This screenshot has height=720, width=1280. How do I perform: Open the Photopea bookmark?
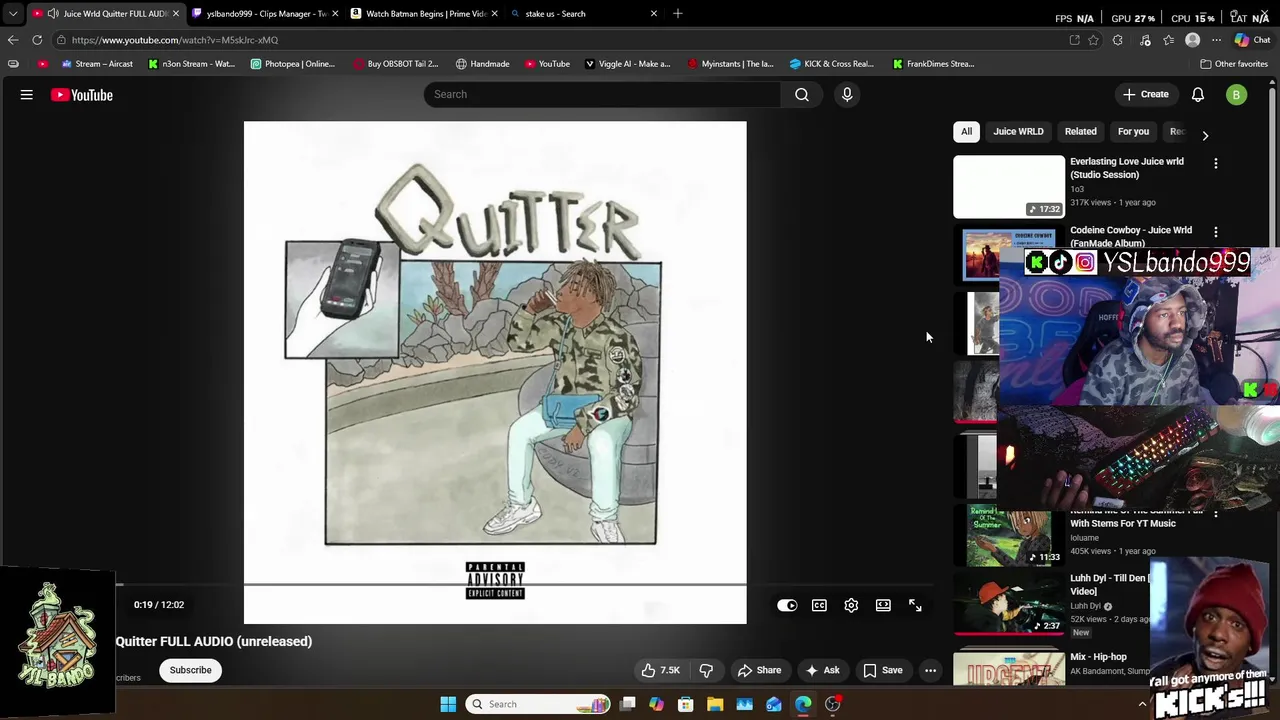[293, 64]
